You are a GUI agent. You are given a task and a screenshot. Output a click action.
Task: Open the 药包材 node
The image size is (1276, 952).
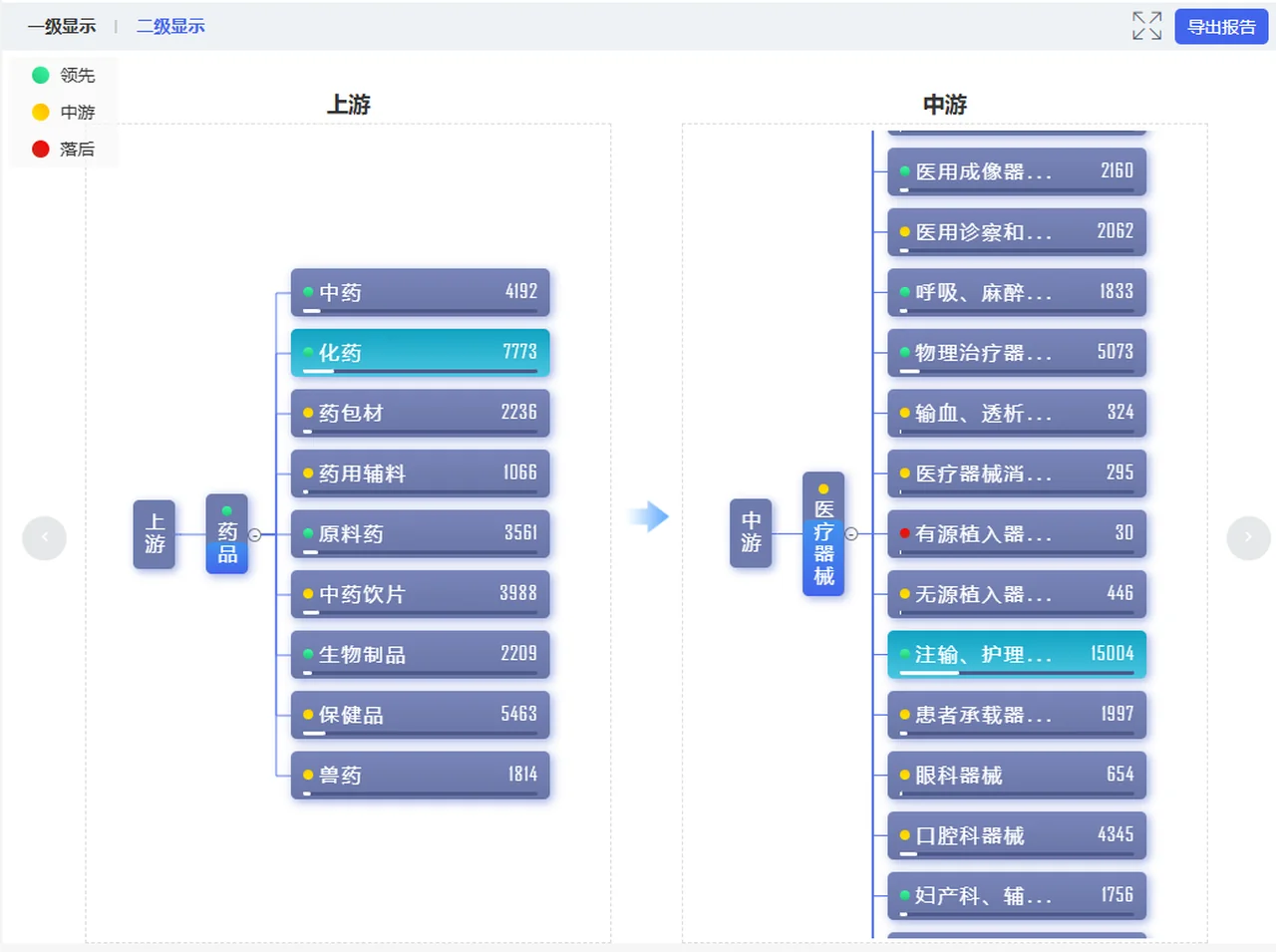click(x=420, y=414)
